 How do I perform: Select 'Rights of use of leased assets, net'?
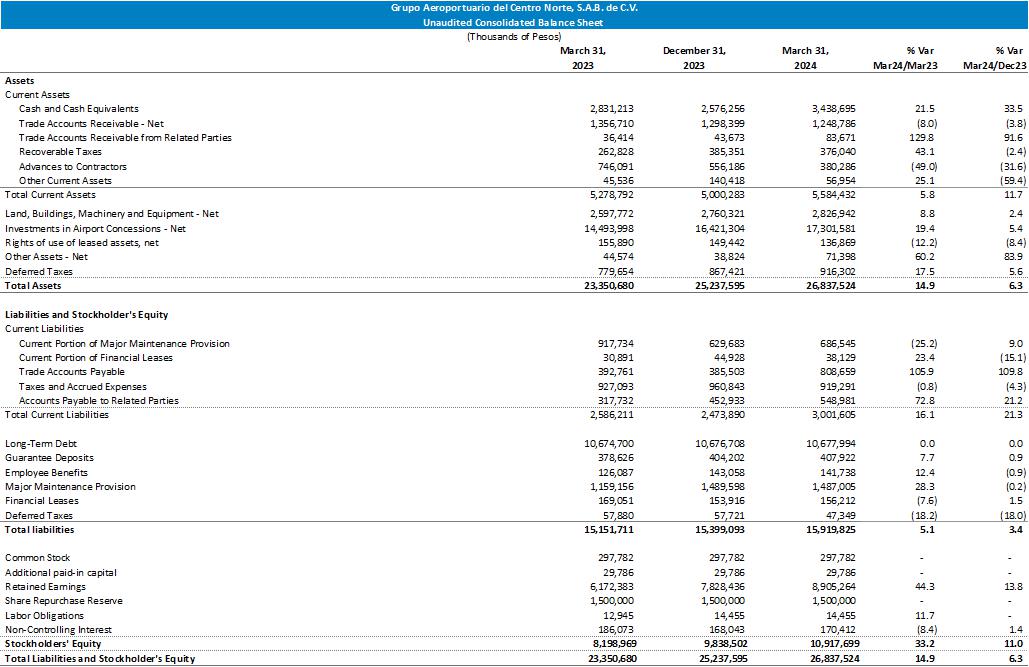pos(82,243)
